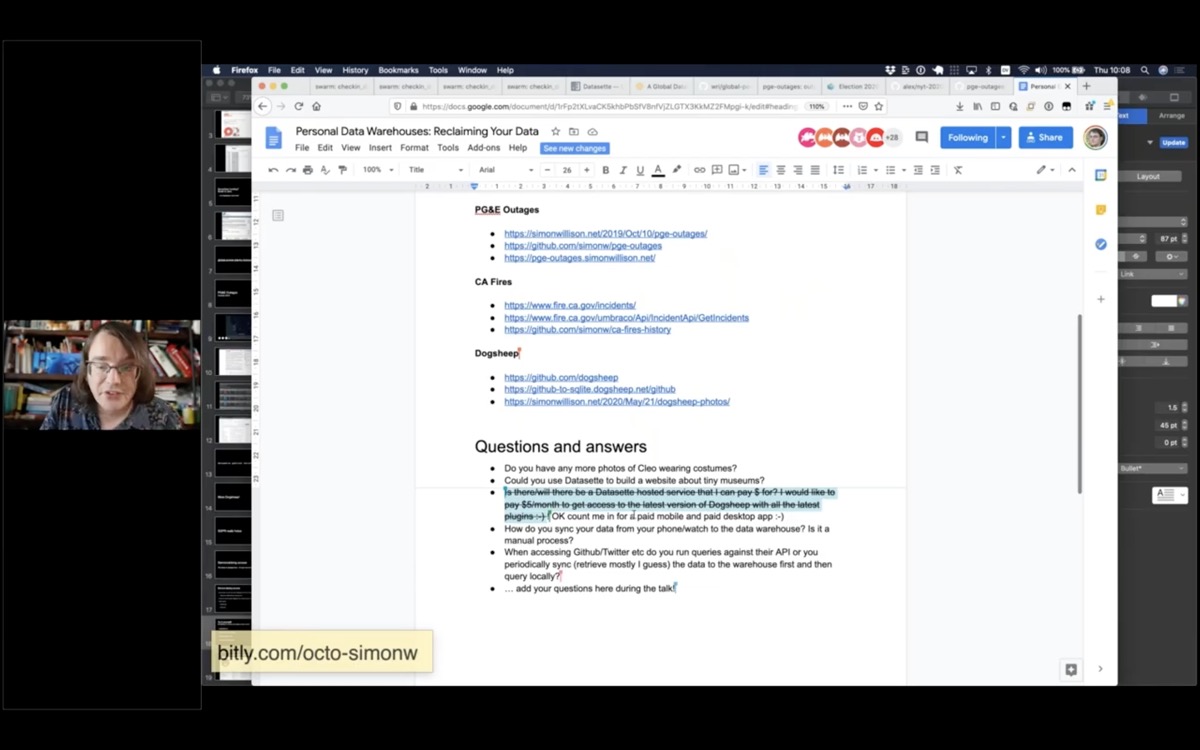Screen dimensions: 1200x750
Task: Click the Following button
Action: click(967, 138)
